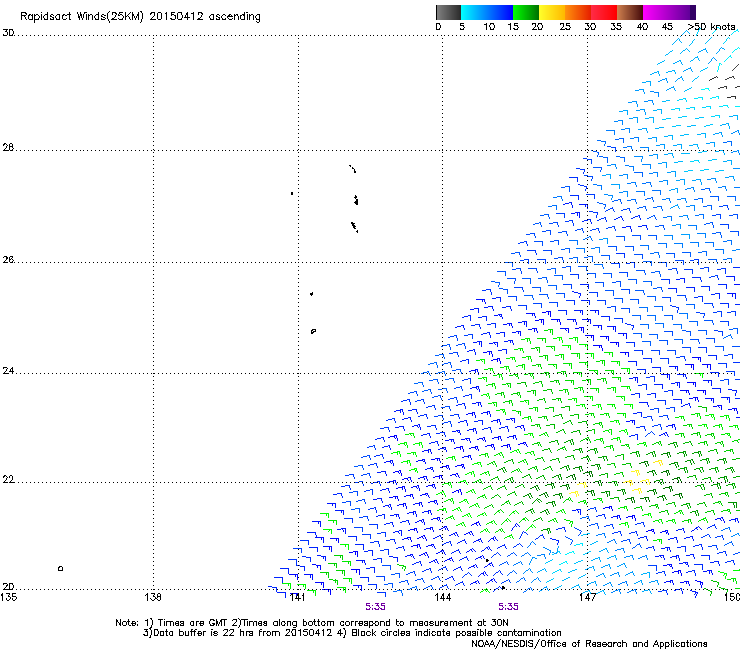Screen dimensions: 740x650
Task: Click the note line about 'Data buffer is 22 hrs'
Action: click(x=352, y=633)
